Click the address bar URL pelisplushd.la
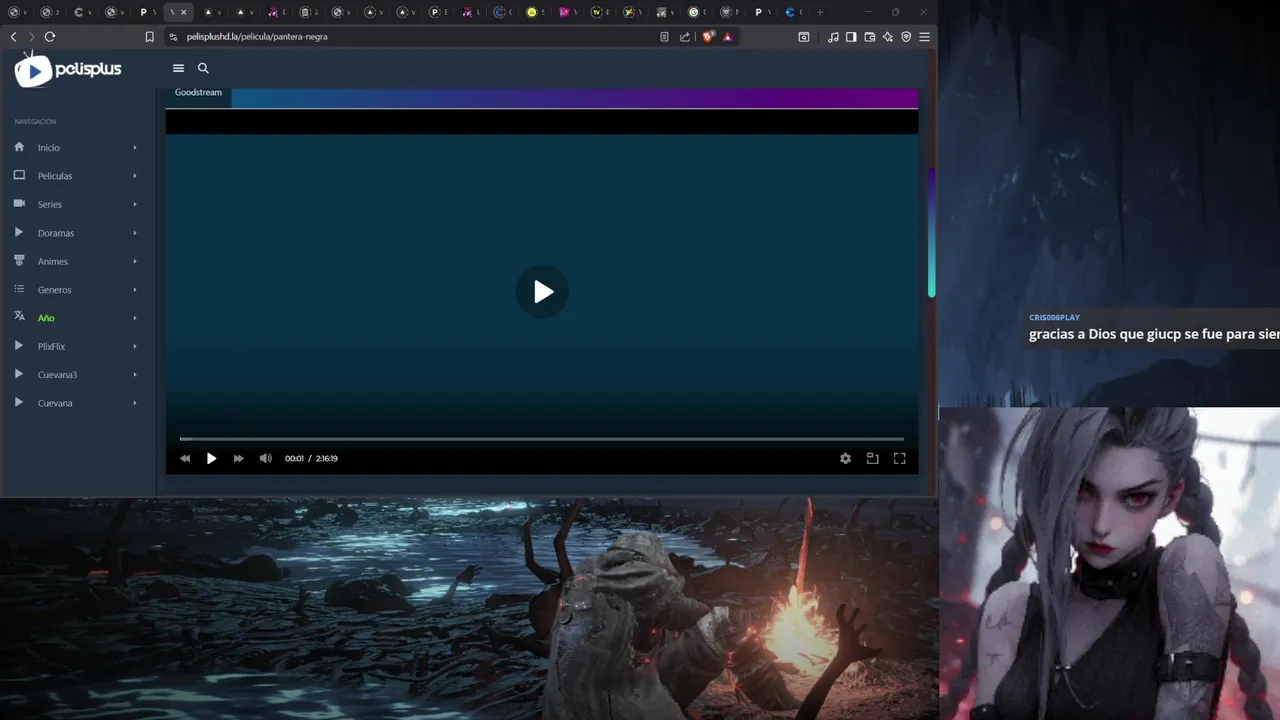Screen dimensions: 1280x720 257,37
